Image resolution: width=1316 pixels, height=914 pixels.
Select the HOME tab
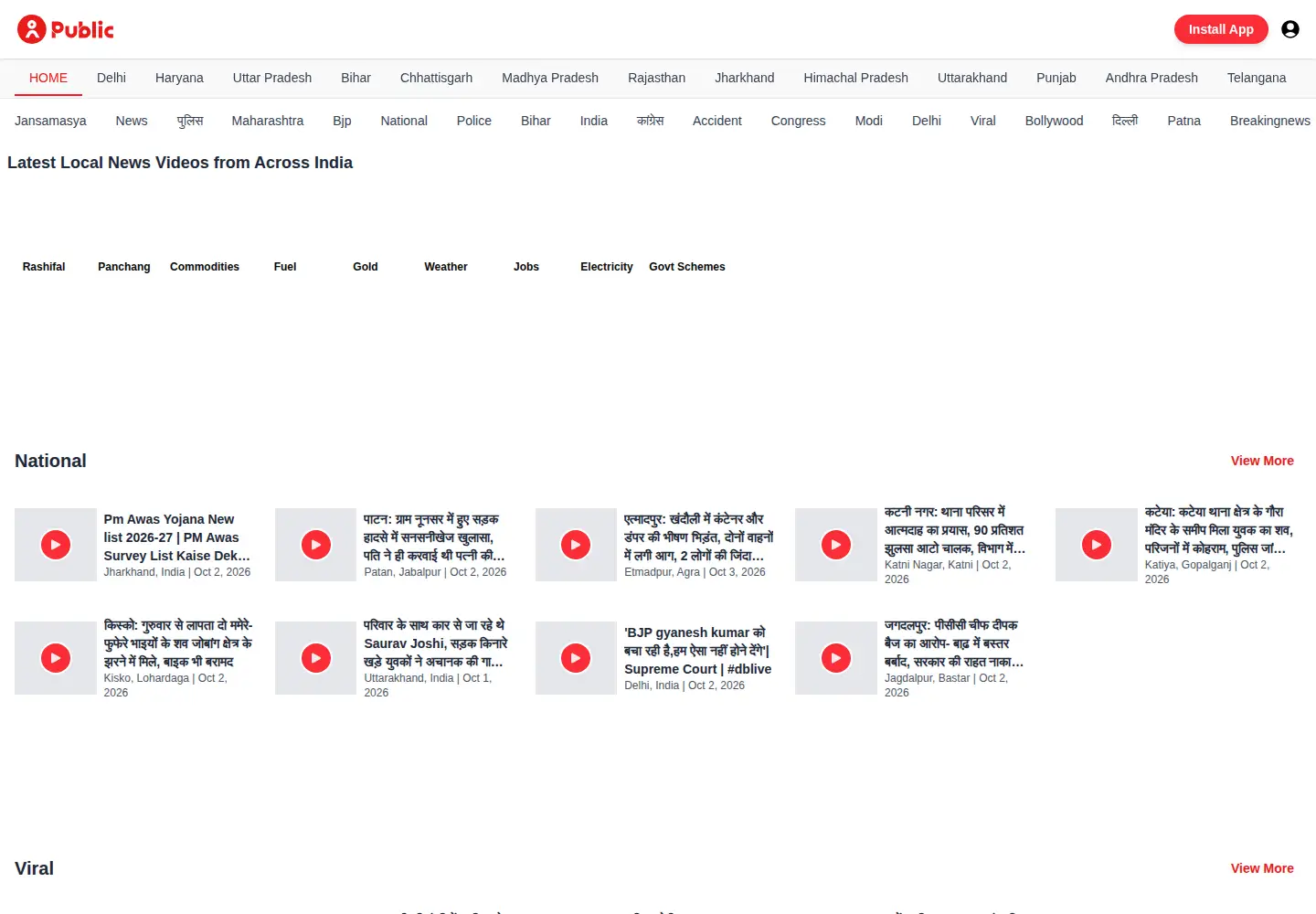48,78
